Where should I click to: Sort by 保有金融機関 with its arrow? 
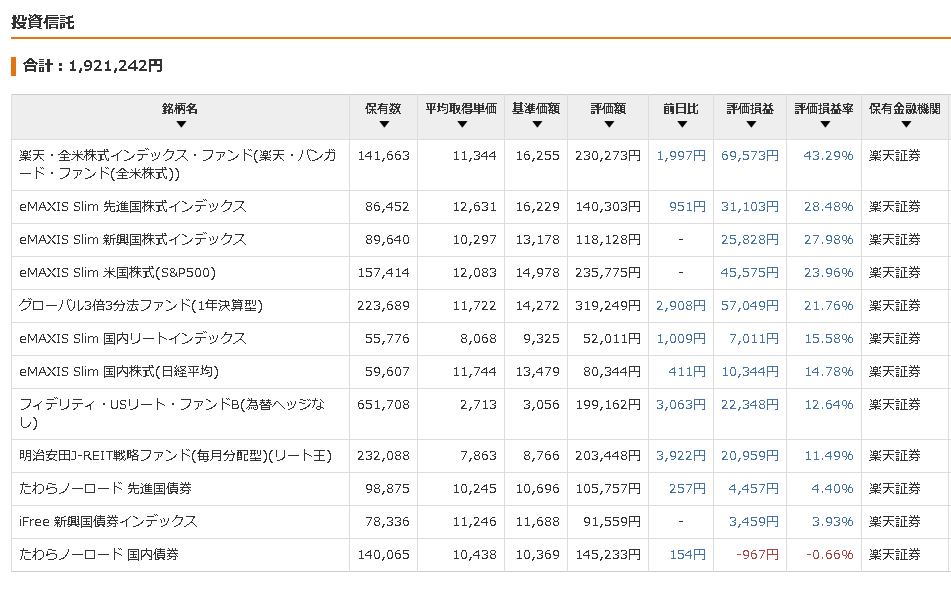[906, 124]
